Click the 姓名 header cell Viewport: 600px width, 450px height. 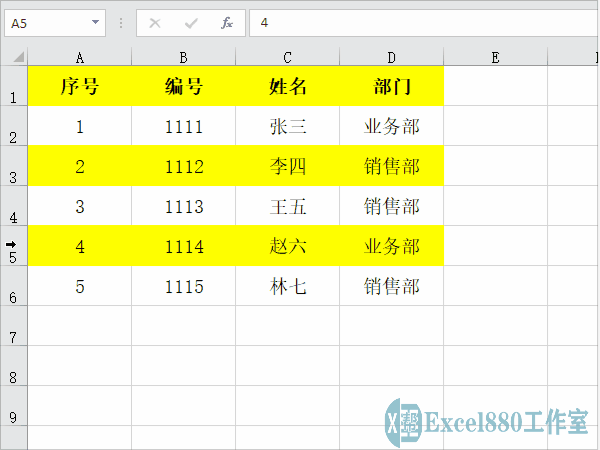(287, 86)
